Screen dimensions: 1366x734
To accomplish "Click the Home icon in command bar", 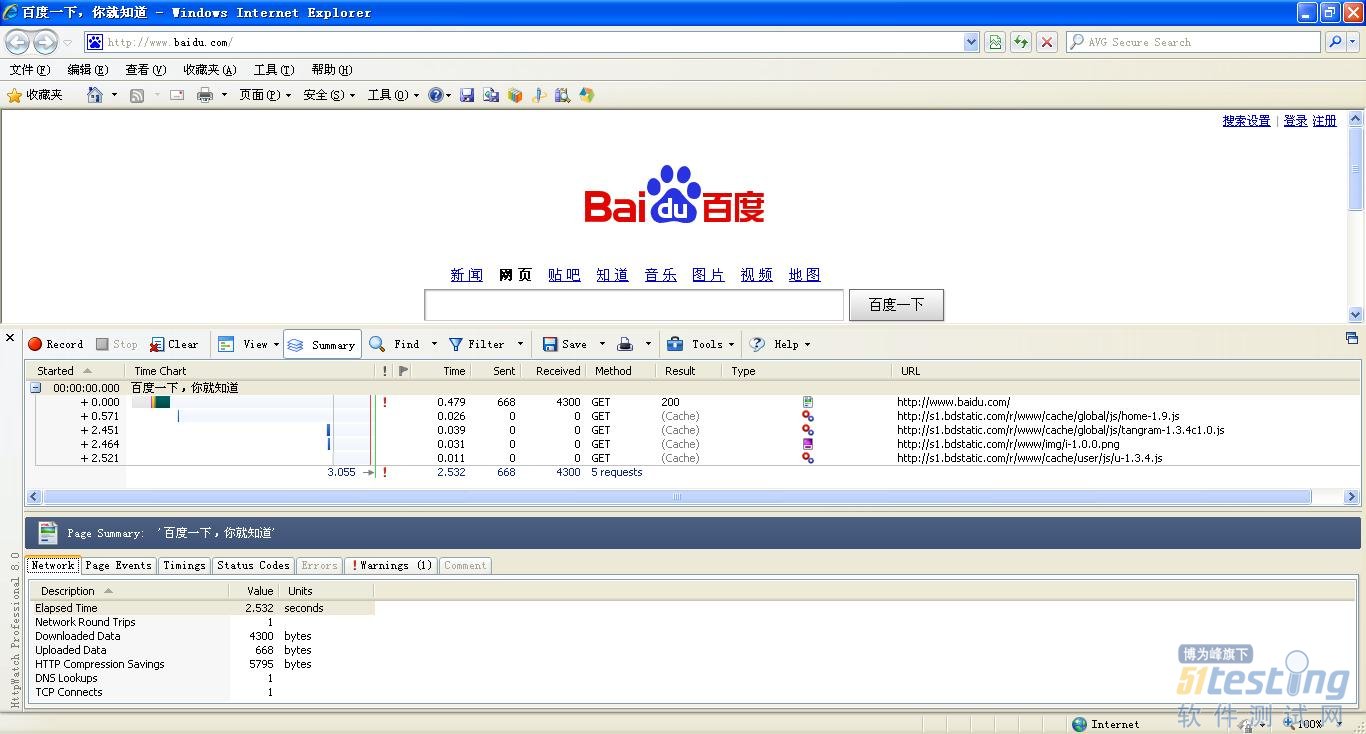I will point(95,95).
